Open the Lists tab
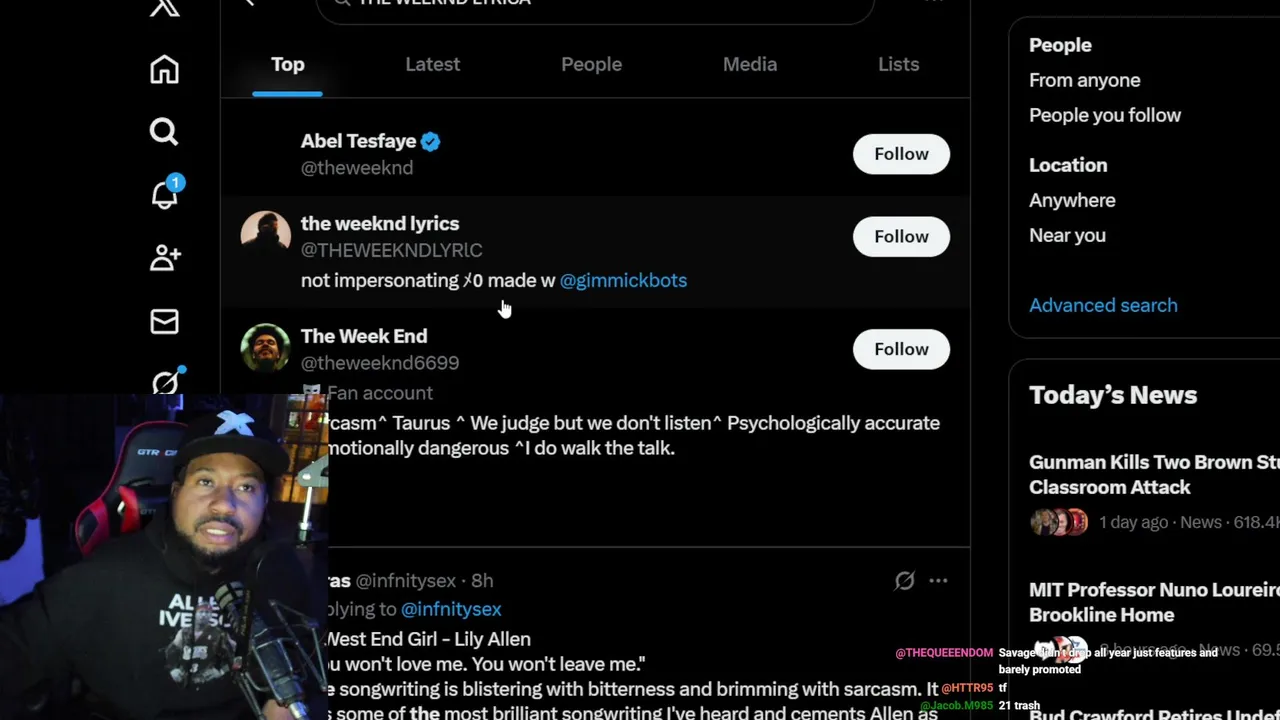 898,64
